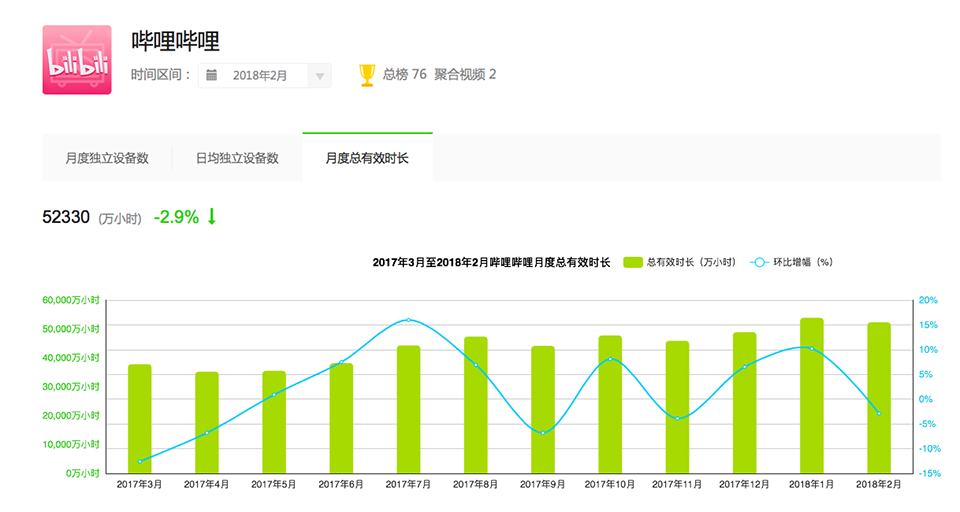Toggle the 总有效时长 green legend swatch

633,262
